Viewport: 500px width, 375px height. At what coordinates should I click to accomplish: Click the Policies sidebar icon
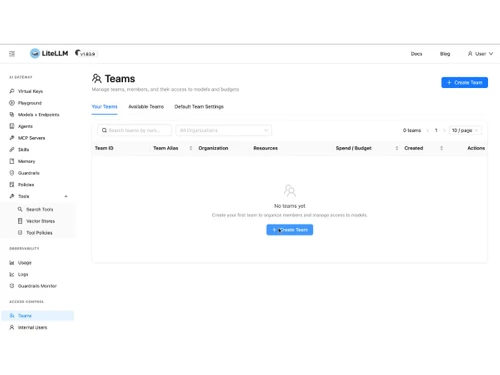pos(12,184)
